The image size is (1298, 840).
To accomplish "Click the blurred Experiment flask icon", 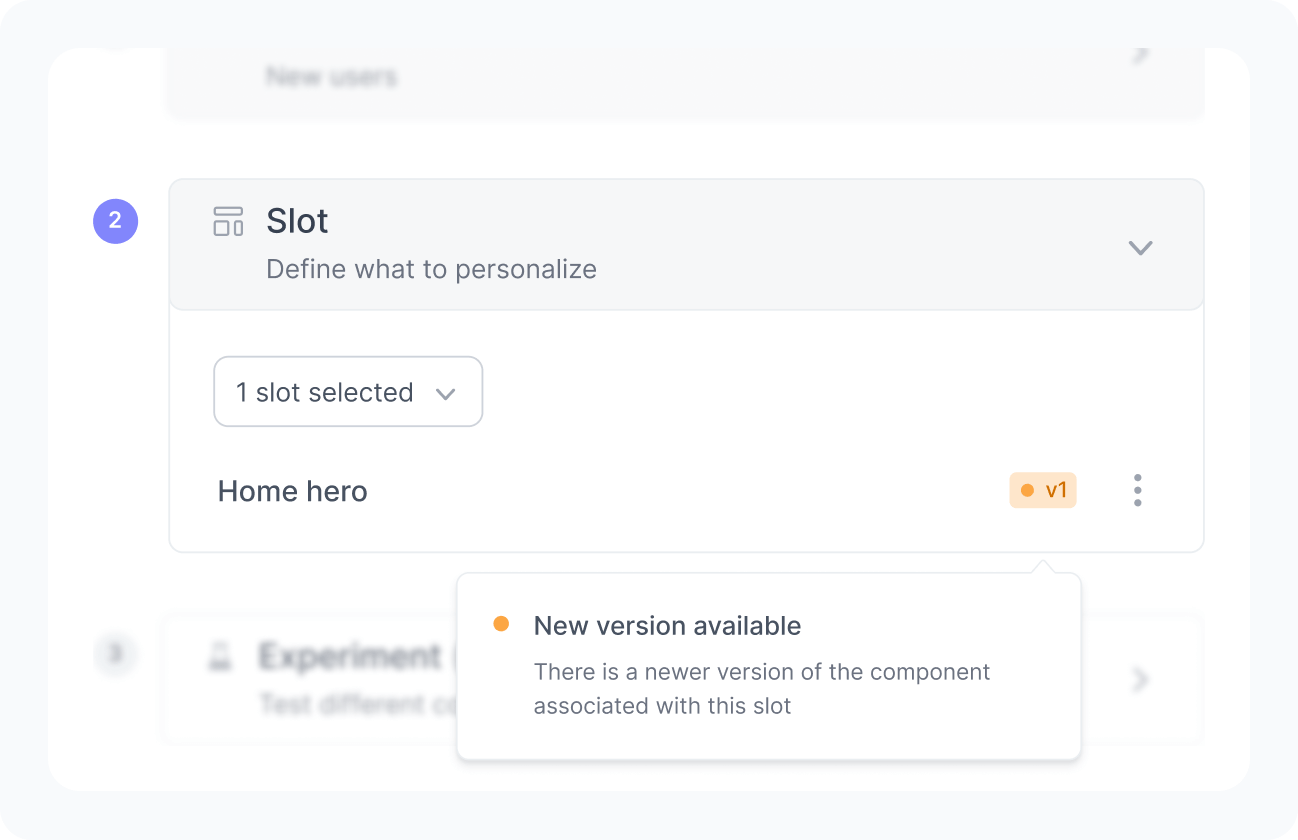I will point(221,657).
